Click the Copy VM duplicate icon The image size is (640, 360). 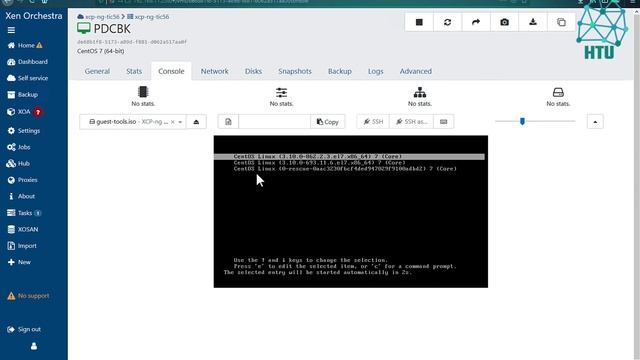coord(561,22)
